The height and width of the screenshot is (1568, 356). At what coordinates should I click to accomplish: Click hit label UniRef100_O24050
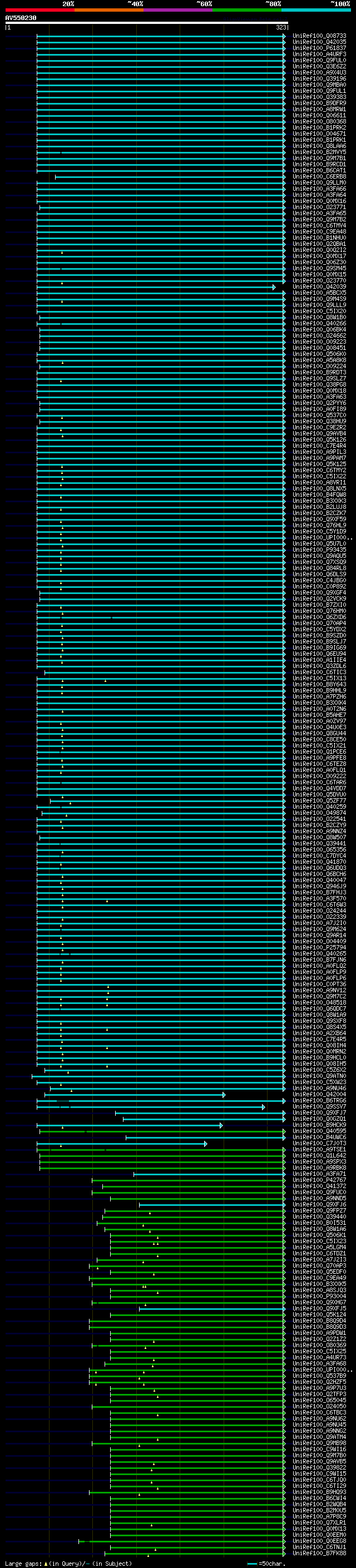click(319, 1407)
